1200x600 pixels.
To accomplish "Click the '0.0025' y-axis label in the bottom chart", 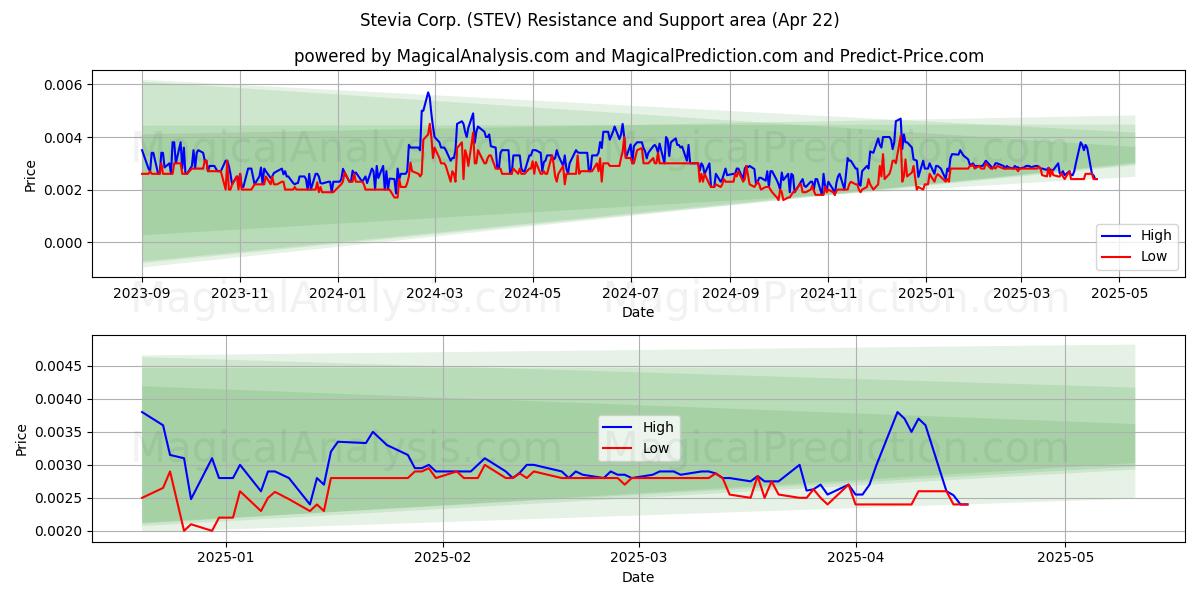I will tap(59, 498).
